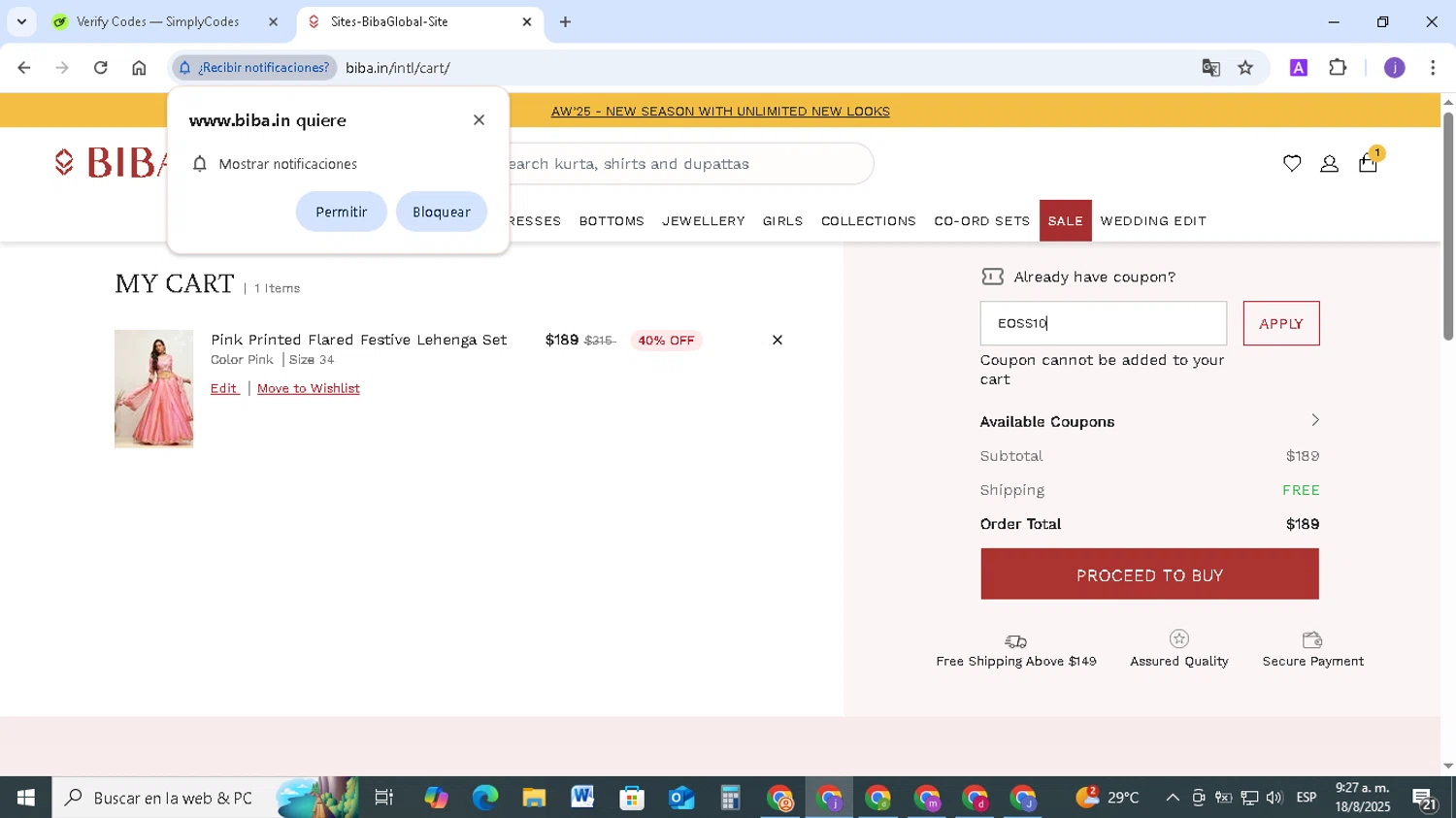Close the Sites-BibaGlobal-Site tab

pyautogui.click(x=527, y=21)
